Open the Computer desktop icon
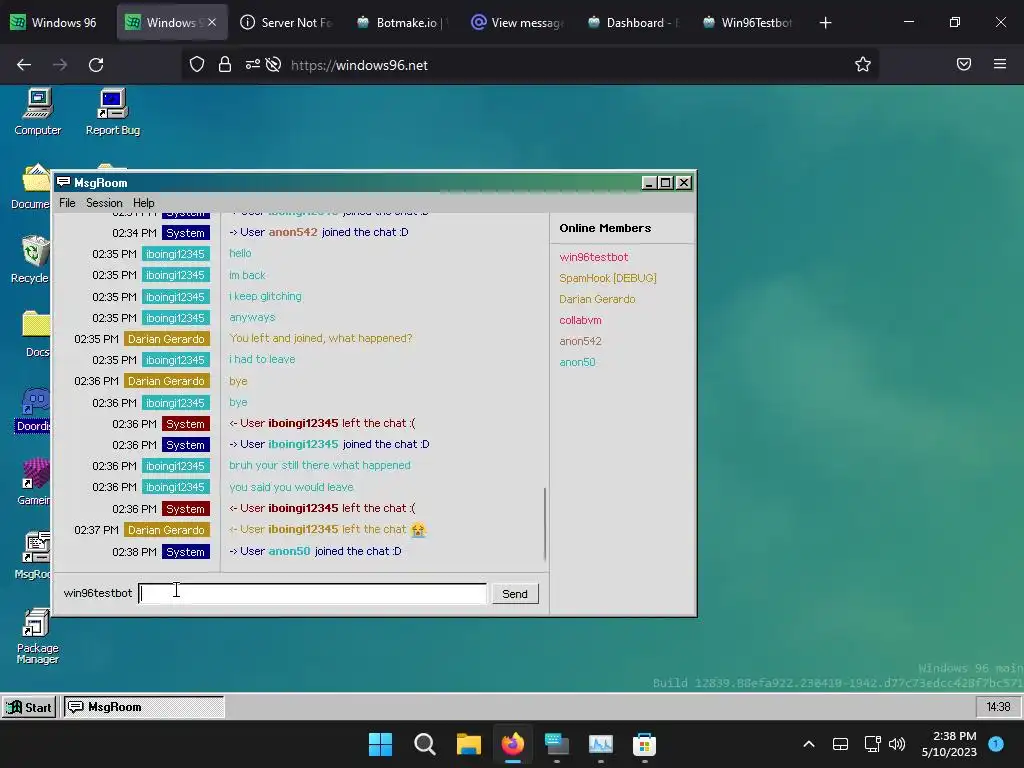The height and width of the screenshot is (768, 1024). (37, 112)
